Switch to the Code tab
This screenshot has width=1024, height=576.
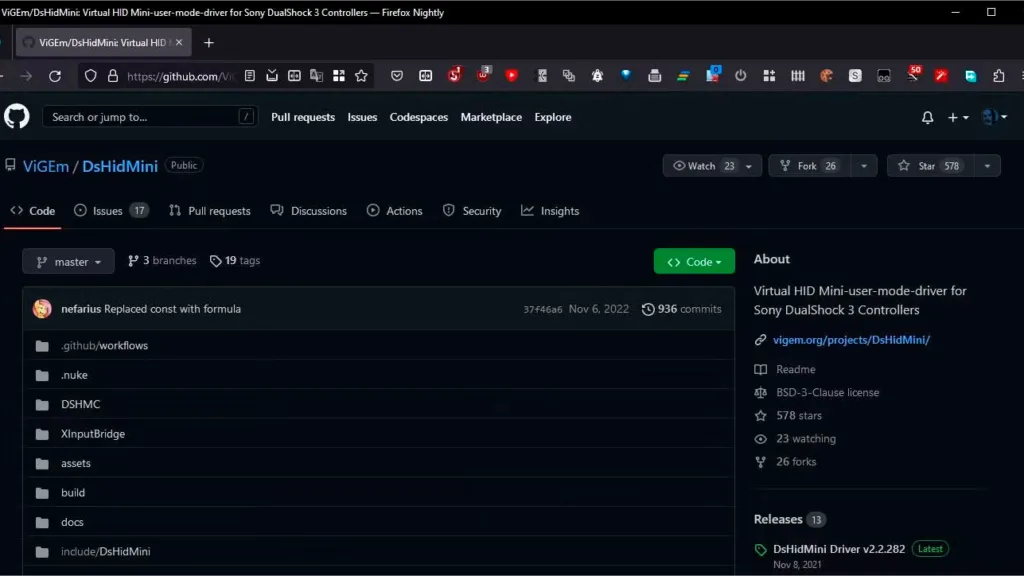point(33,211)
